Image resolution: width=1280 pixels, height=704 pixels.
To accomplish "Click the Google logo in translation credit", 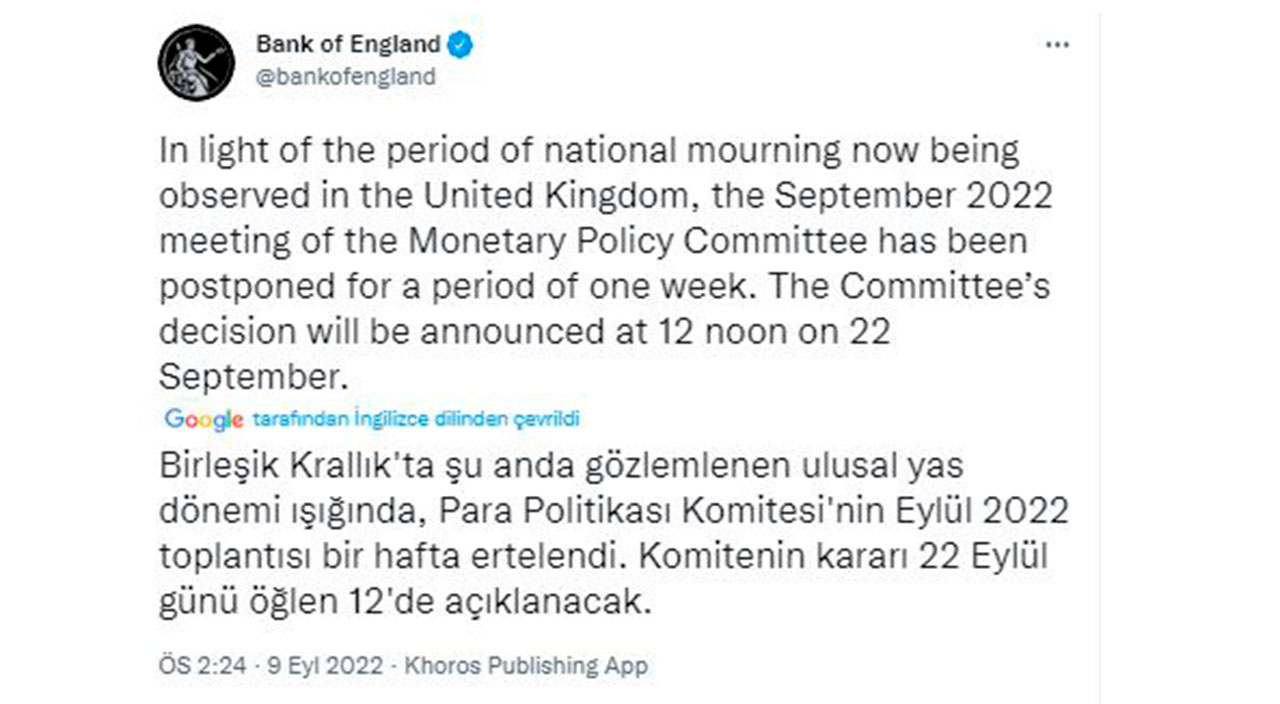I will (x=203, y=420).
